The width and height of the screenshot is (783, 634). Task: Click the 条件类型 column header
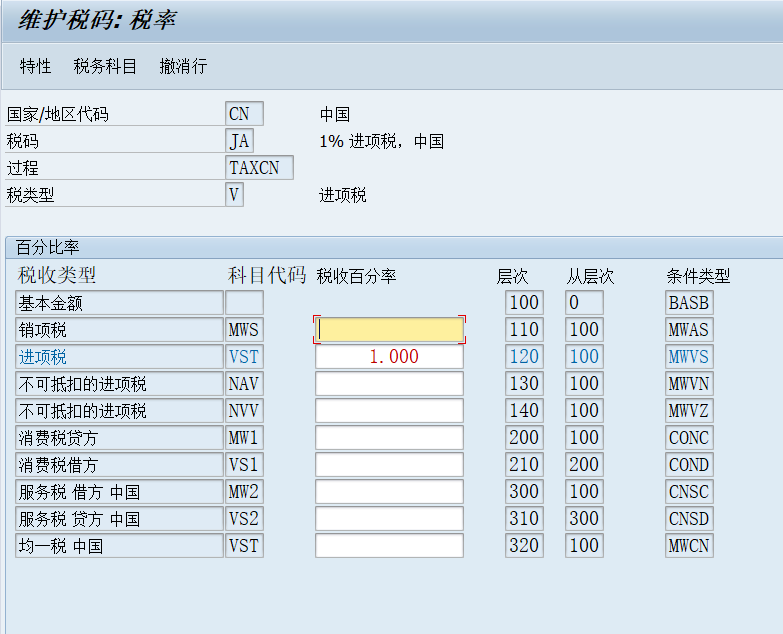[698, 276]
